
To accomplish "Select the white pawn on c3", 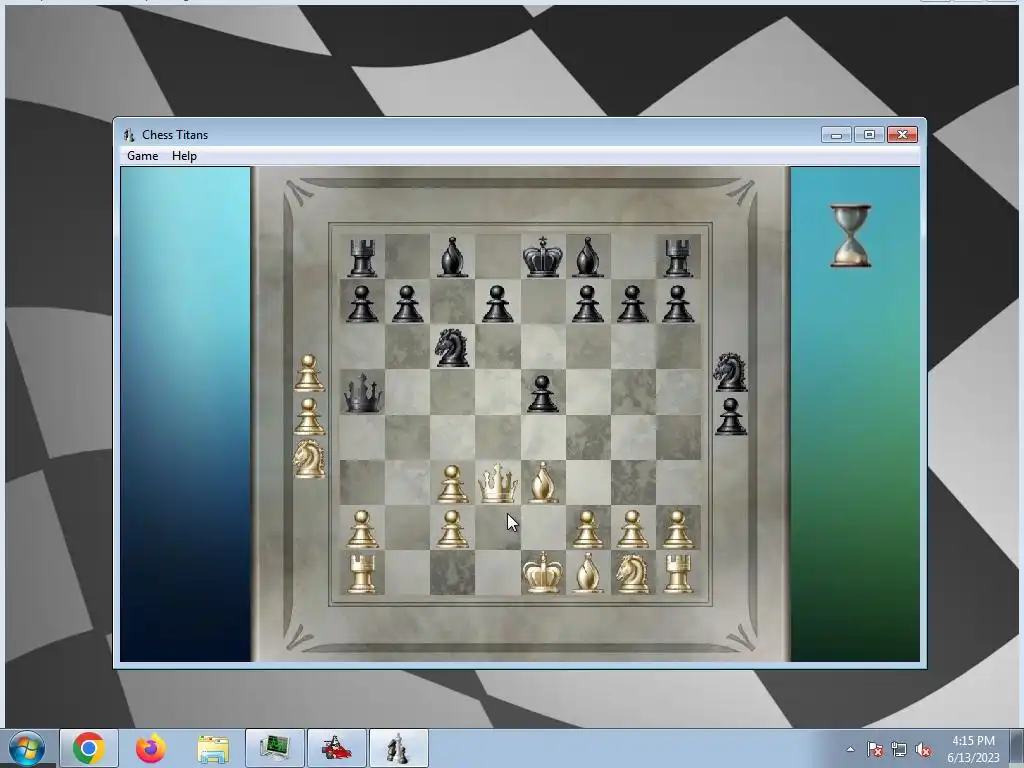I will point(453,484).
